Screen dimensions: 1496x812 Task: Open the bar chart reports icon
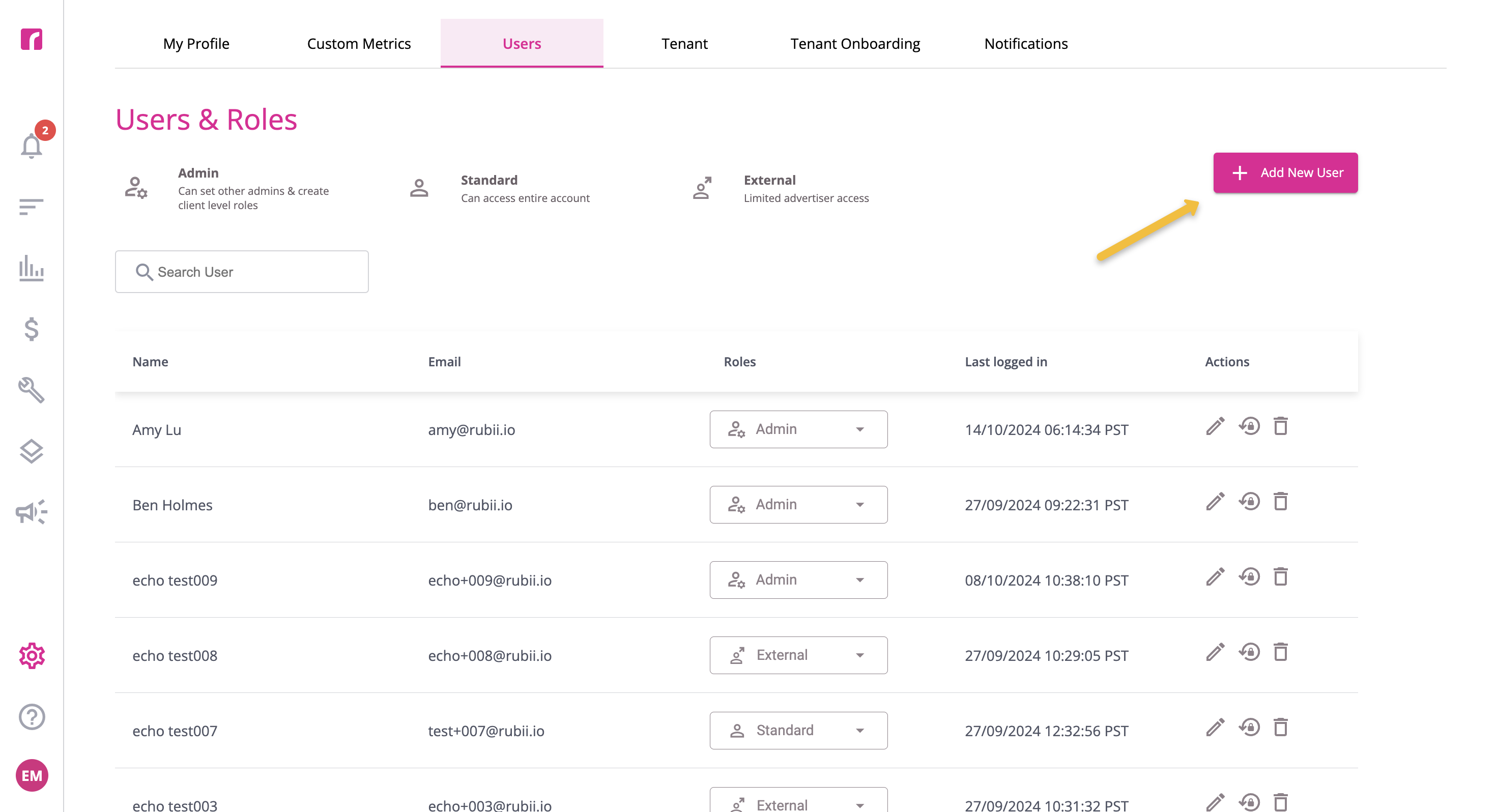(x=32, y=268)
